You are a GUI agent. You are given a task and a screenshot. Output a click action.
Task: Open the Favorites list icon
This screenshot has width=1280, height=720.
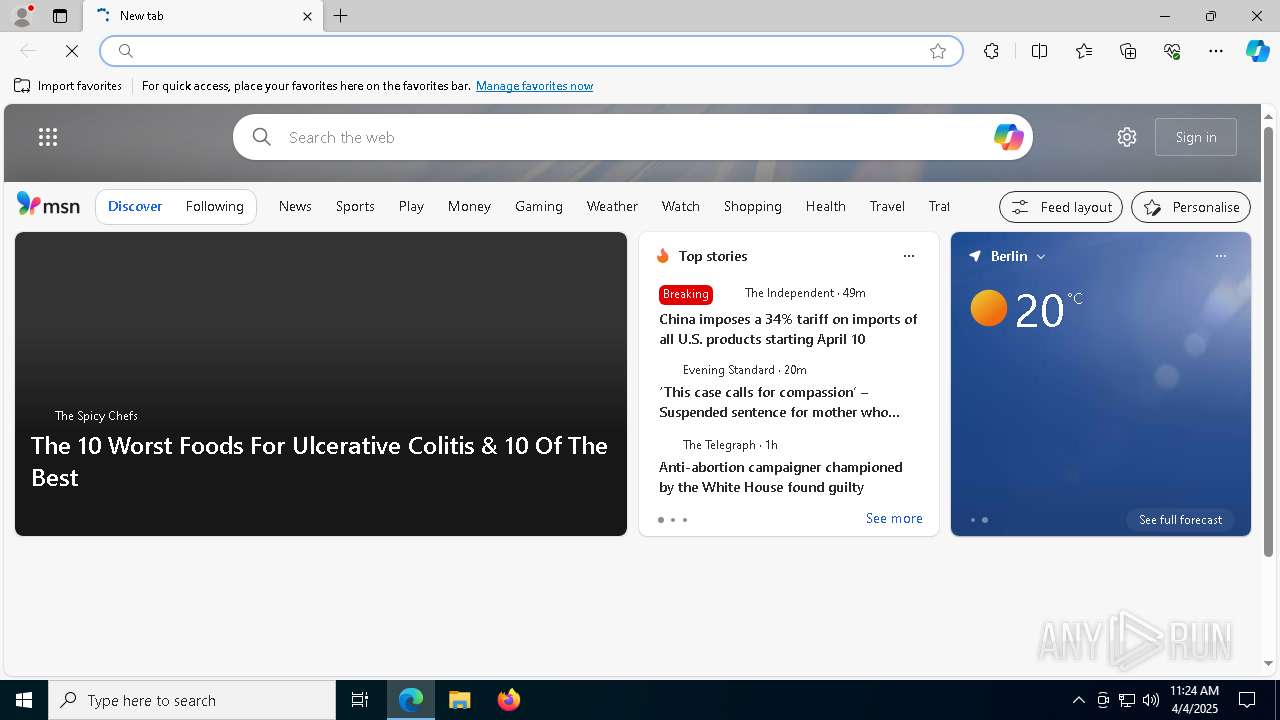[1084, 51]
